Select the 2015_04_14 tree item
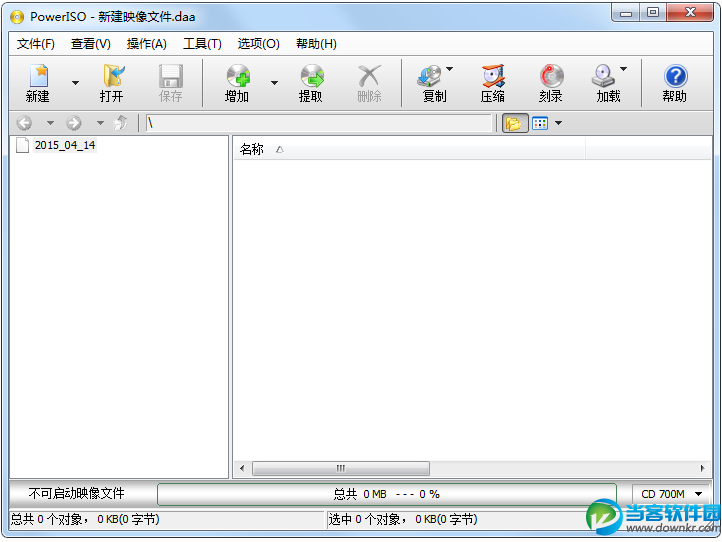 point(65,146)
